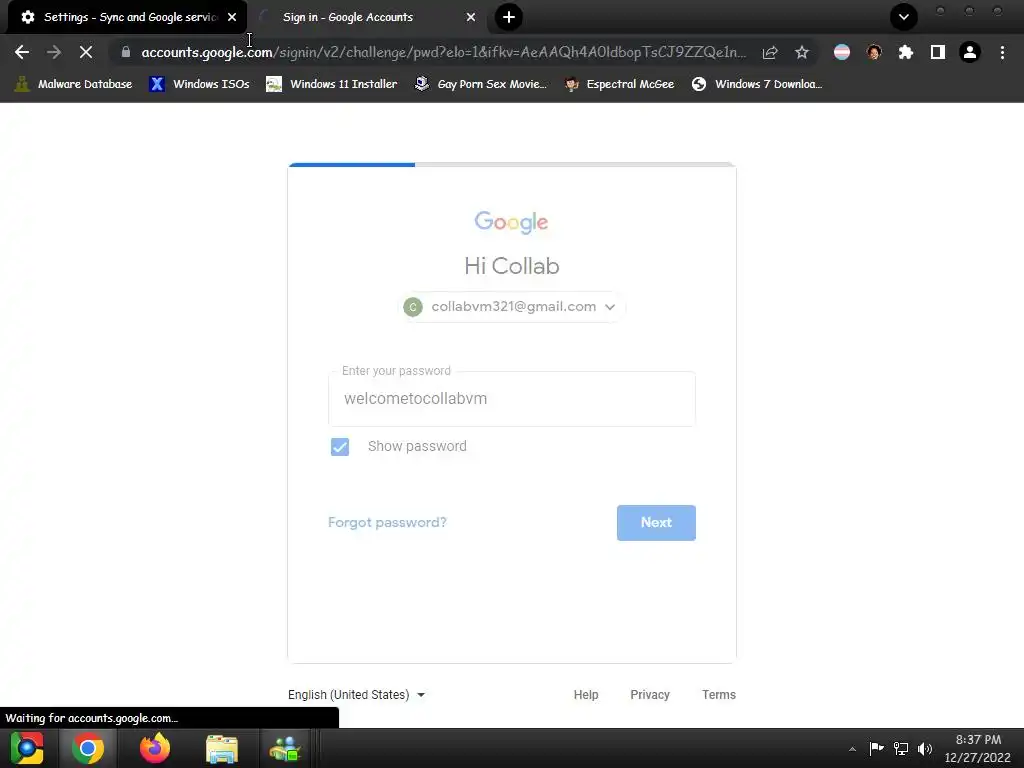
Task: Share this page icon in address bar
Action: tap(770, 52)
